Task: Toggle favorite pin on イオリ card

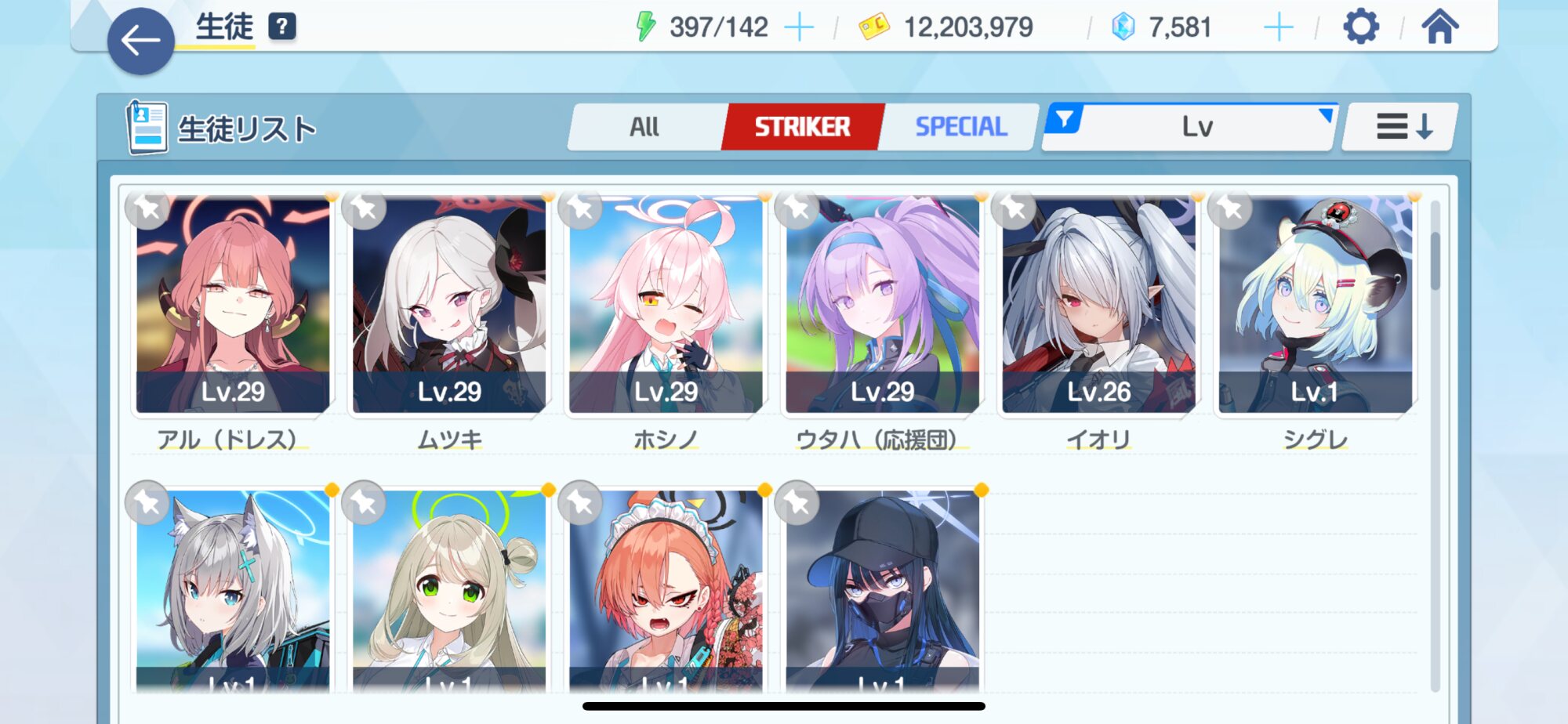Action: (x=1014, y=208)
